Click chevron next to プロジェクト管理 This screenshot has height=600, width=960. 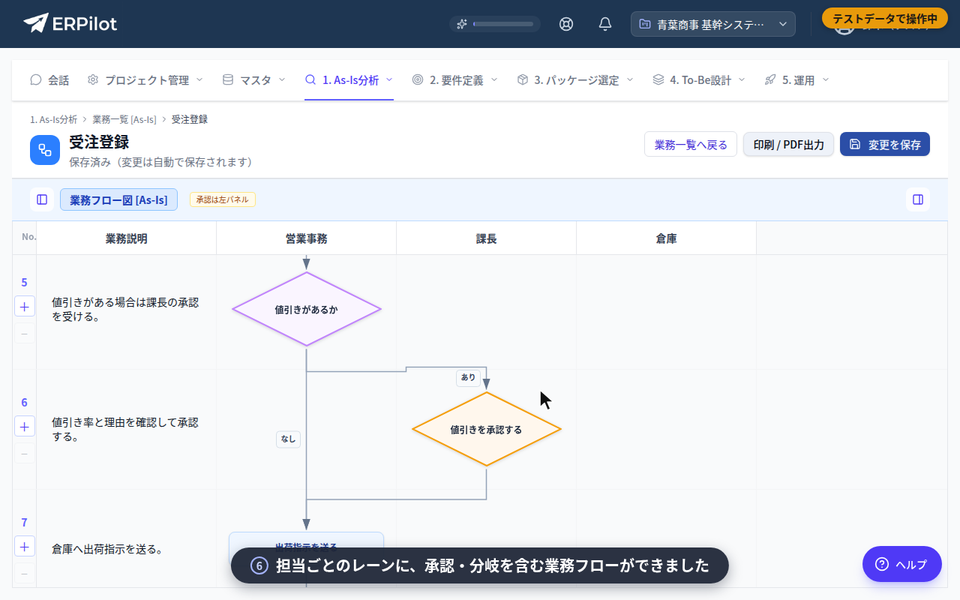pyautogui.click(x=200, y=80)
